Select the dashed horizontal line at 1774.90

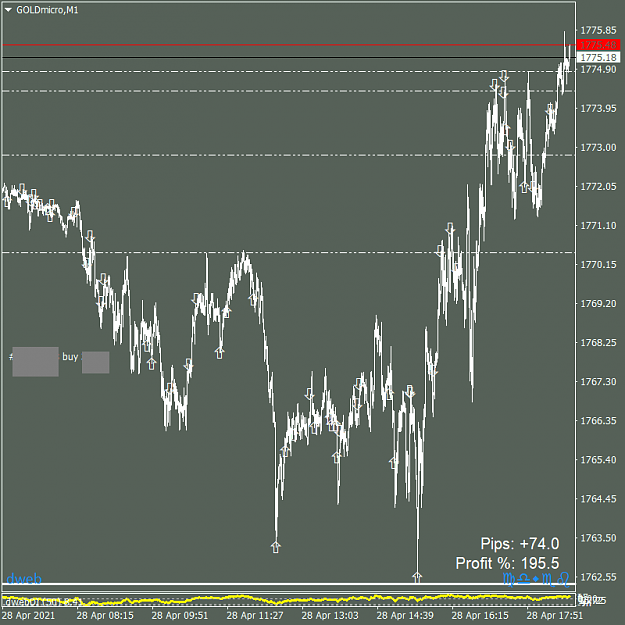click(x=289, y=72)
